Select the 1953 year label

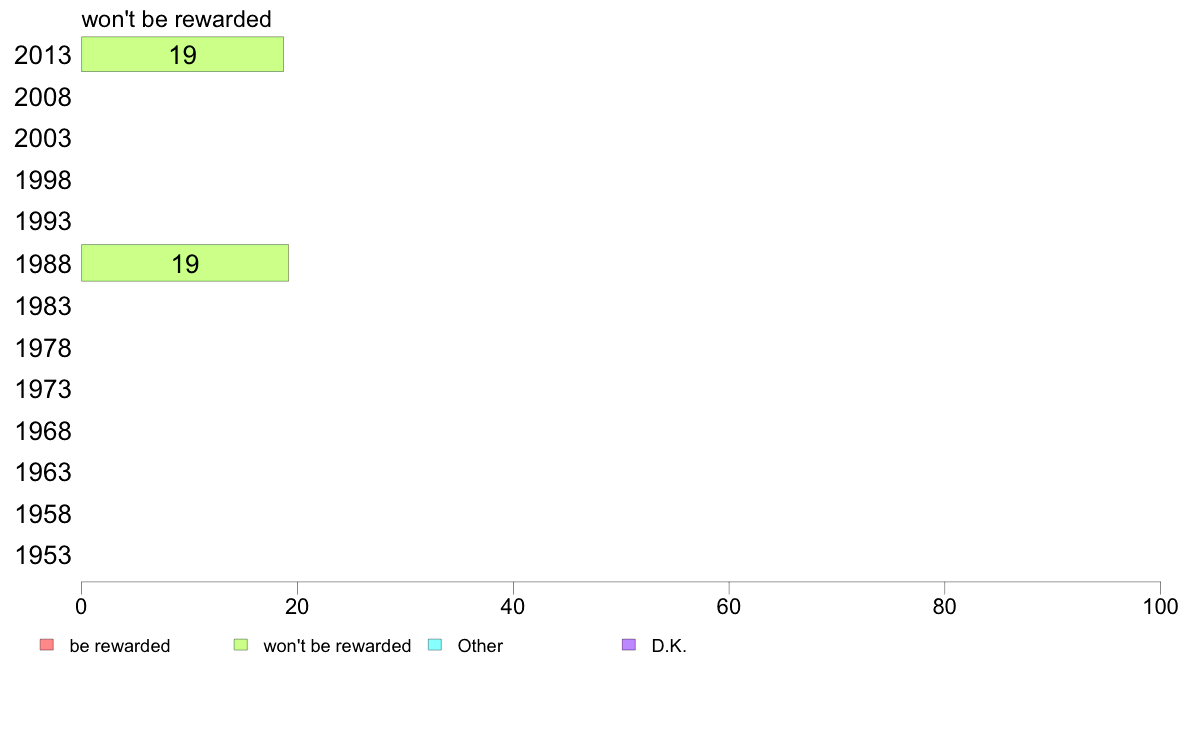pyautogui.click(x=43, y=556)
